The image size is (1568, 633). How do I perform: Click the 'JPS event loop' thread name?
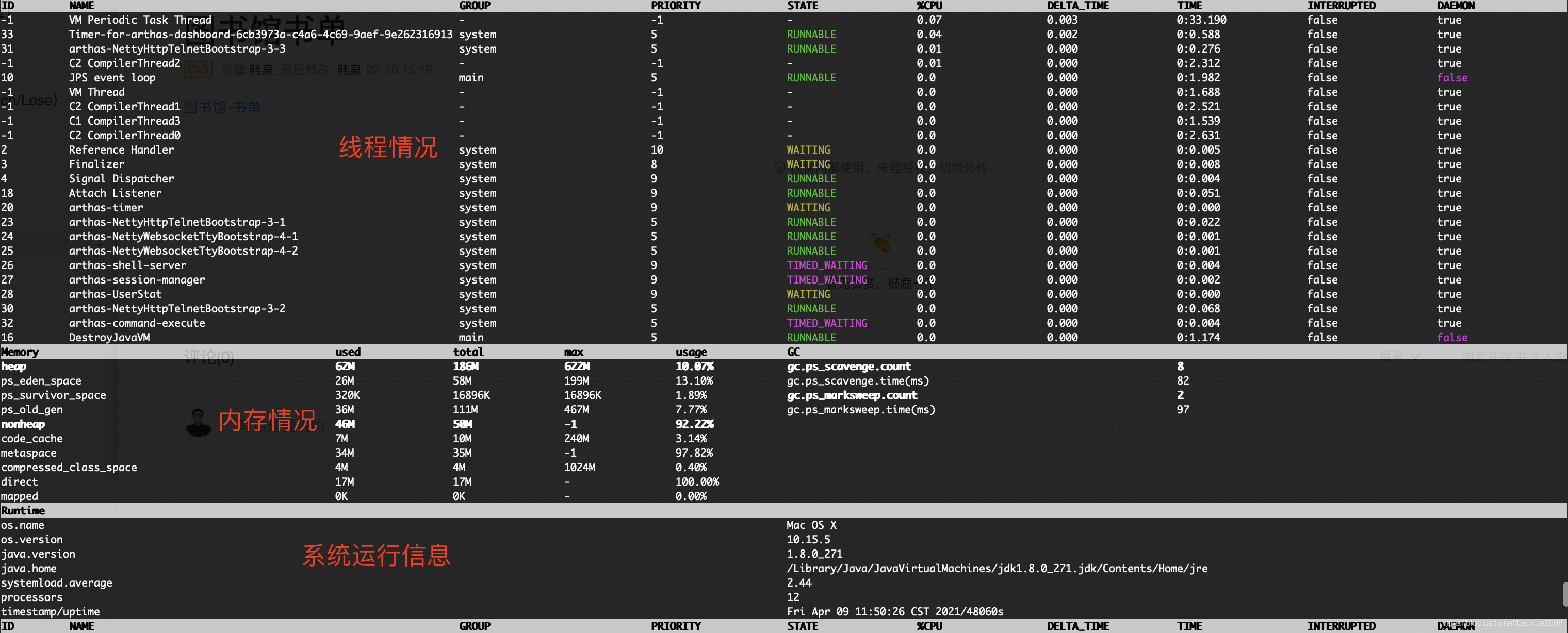[112, 78]
